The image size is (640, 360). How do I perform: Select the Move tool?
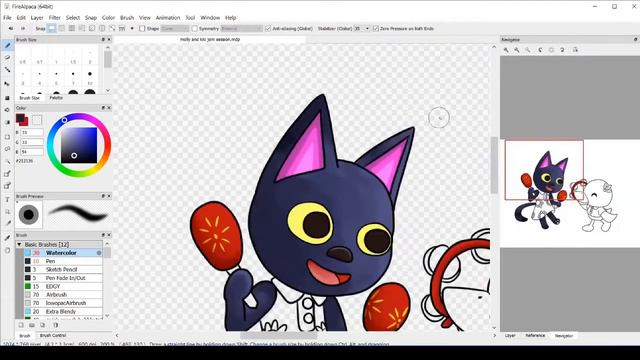click(7, 84)
